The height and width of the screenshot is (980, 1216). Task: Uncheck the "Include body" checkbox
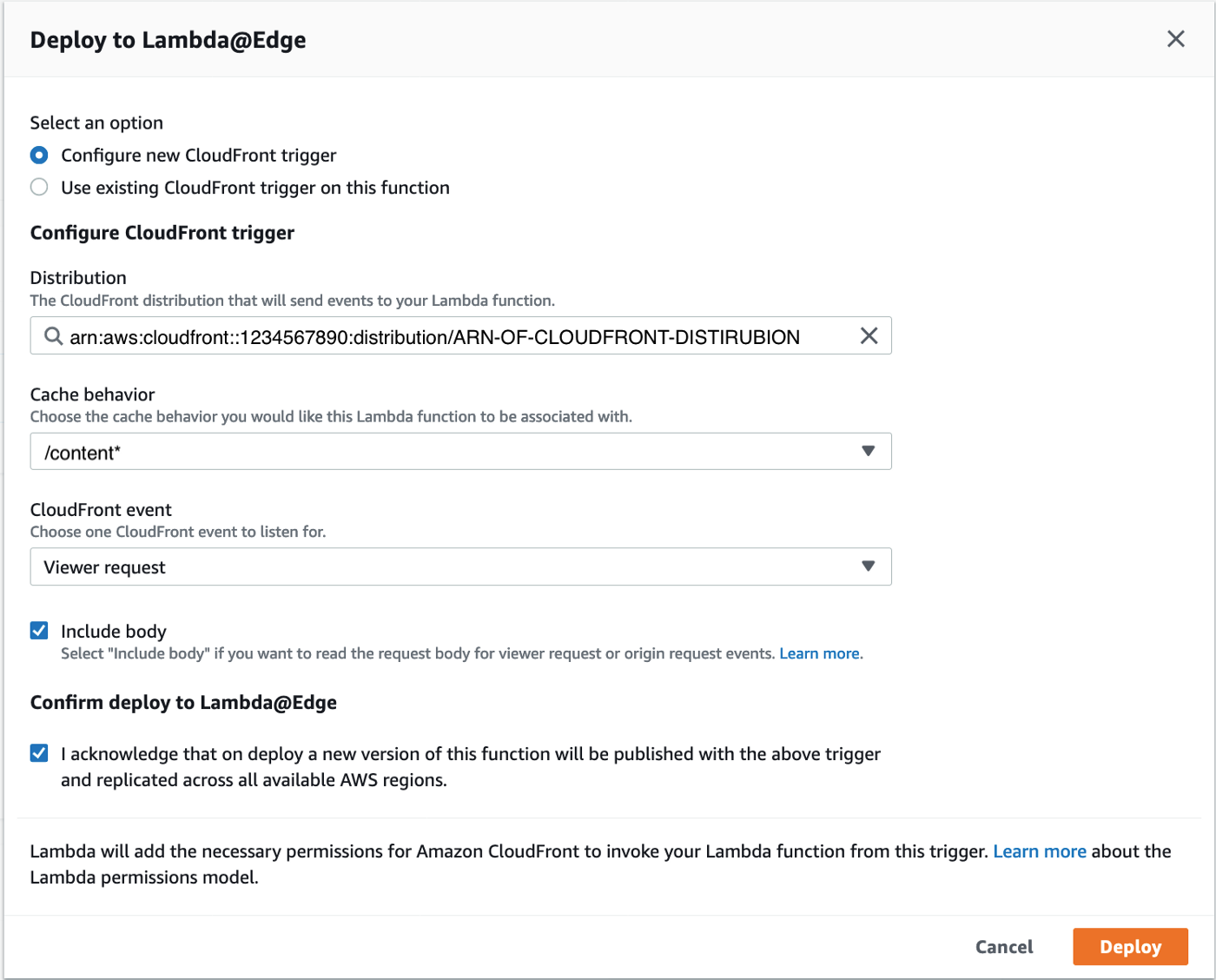tap(38, 630)
